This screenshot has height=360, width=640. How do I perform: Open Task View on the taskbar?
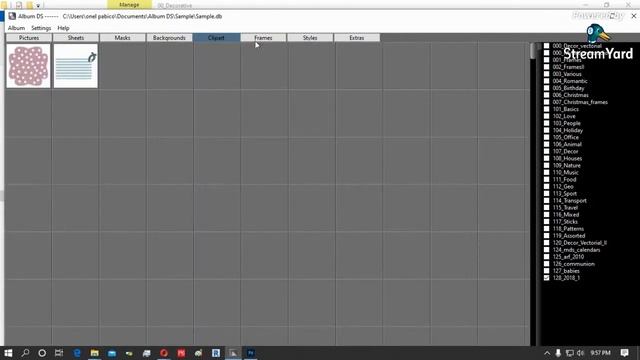click(59, 353)
